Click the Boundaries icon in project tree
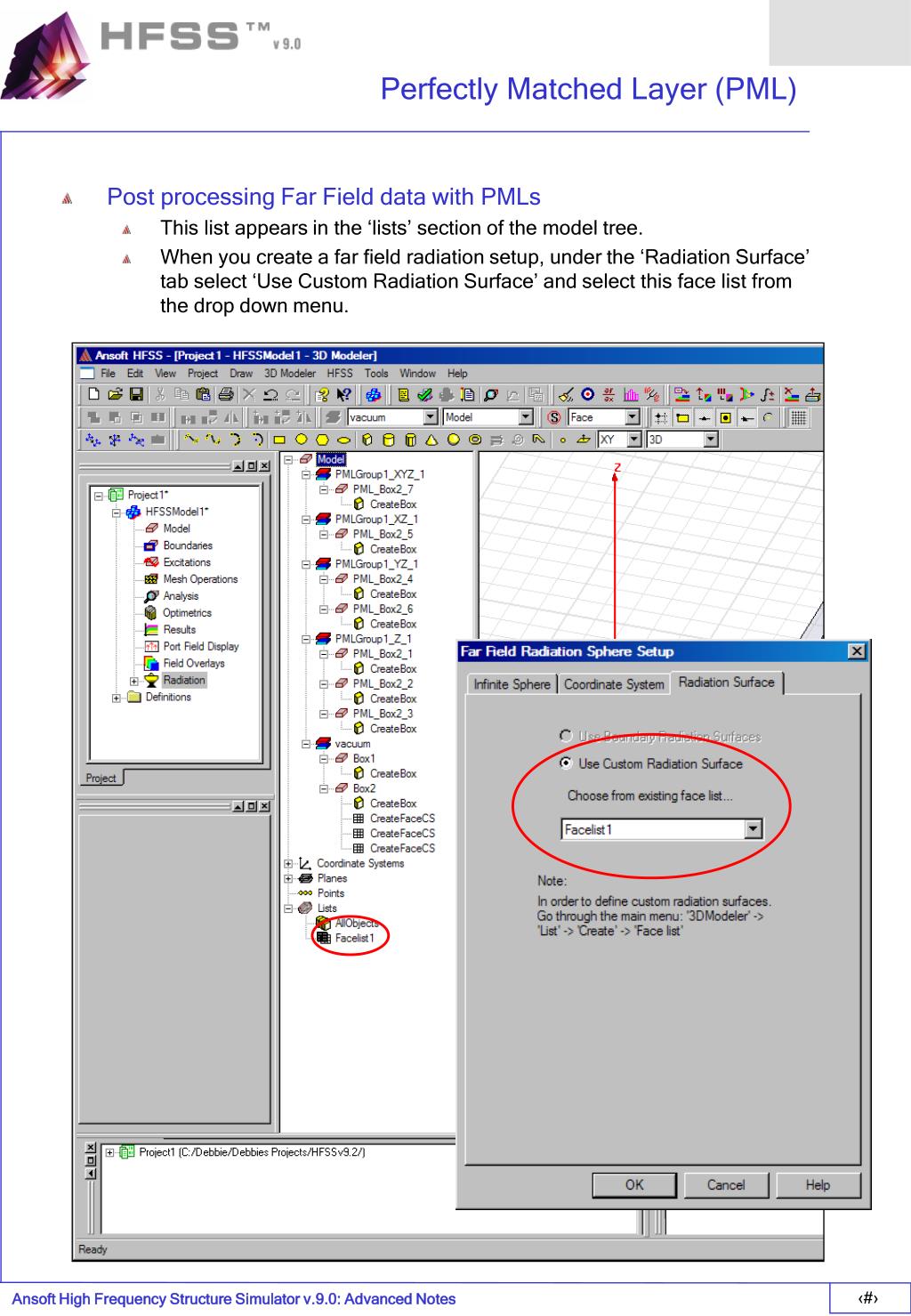 click(x=151, y=545)
